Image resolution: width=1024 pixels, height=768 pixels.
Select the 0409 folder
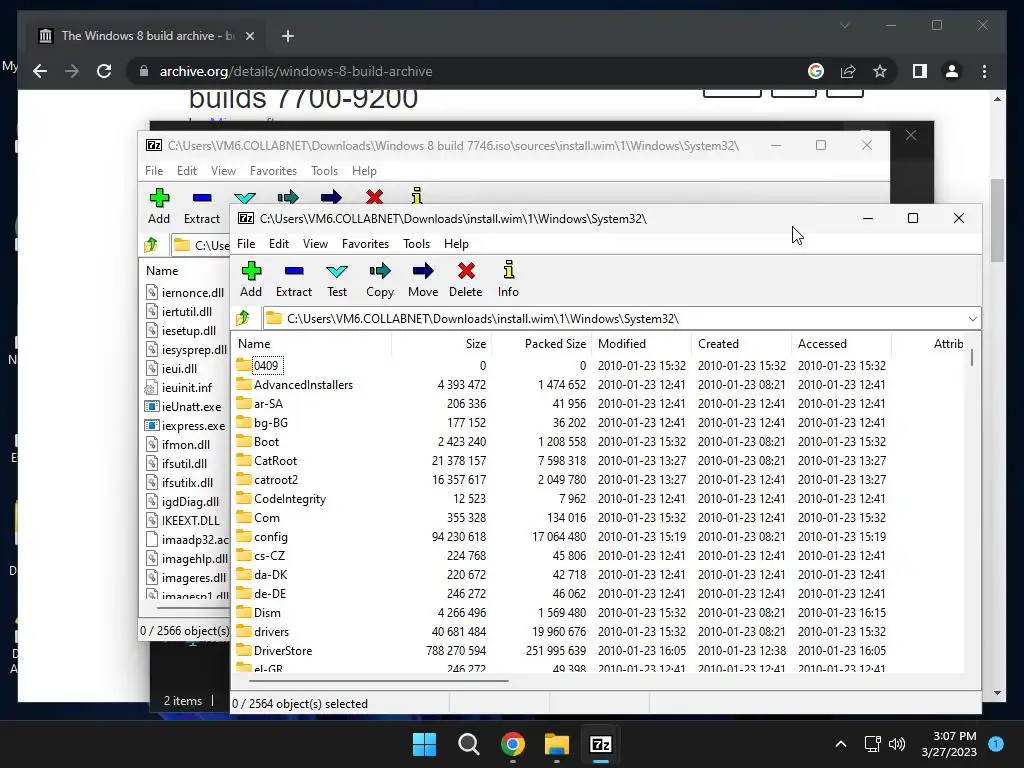tap(266, 366)
